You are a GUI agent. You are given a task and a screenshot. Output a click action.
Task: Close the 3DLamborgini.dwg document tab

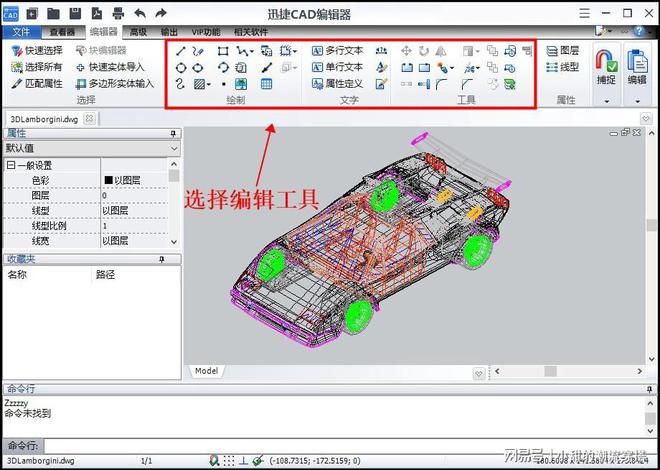coord(89,119)
